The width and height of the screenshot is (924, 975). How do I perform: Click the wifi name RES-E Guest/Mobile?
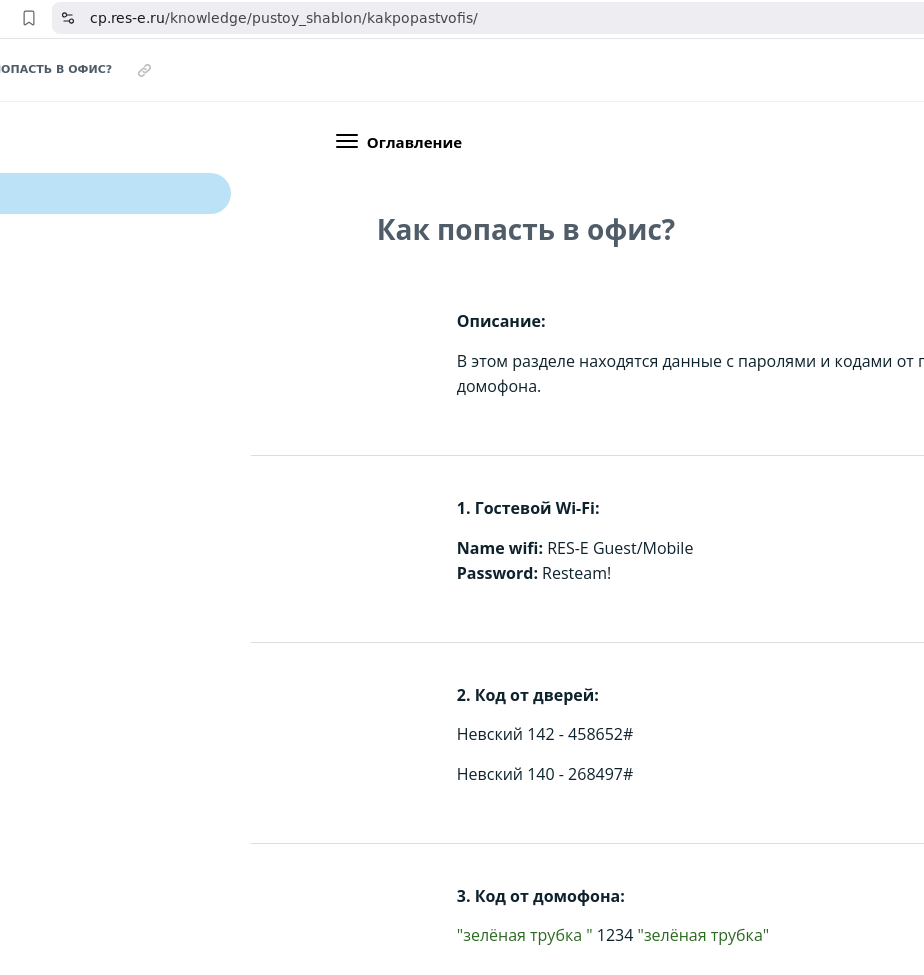[x=620, y=548]
